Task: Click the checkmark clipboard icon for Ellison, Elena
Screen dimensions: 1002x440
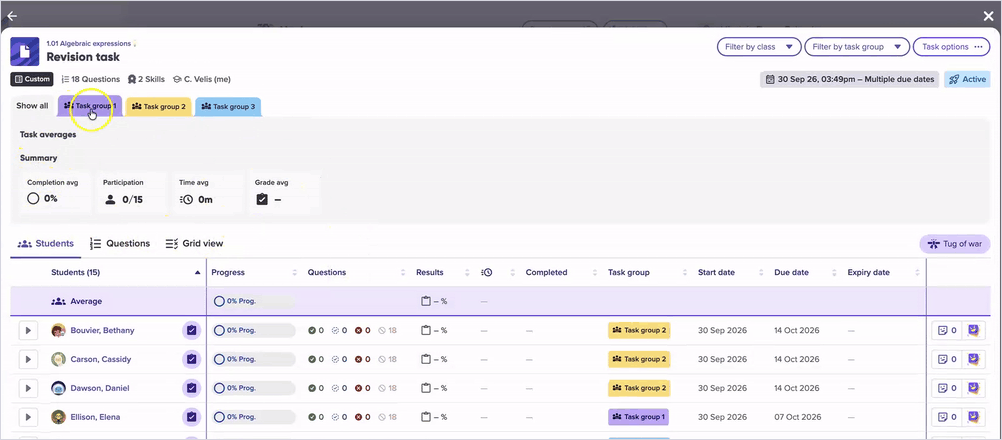Action: tap(191, 417)
